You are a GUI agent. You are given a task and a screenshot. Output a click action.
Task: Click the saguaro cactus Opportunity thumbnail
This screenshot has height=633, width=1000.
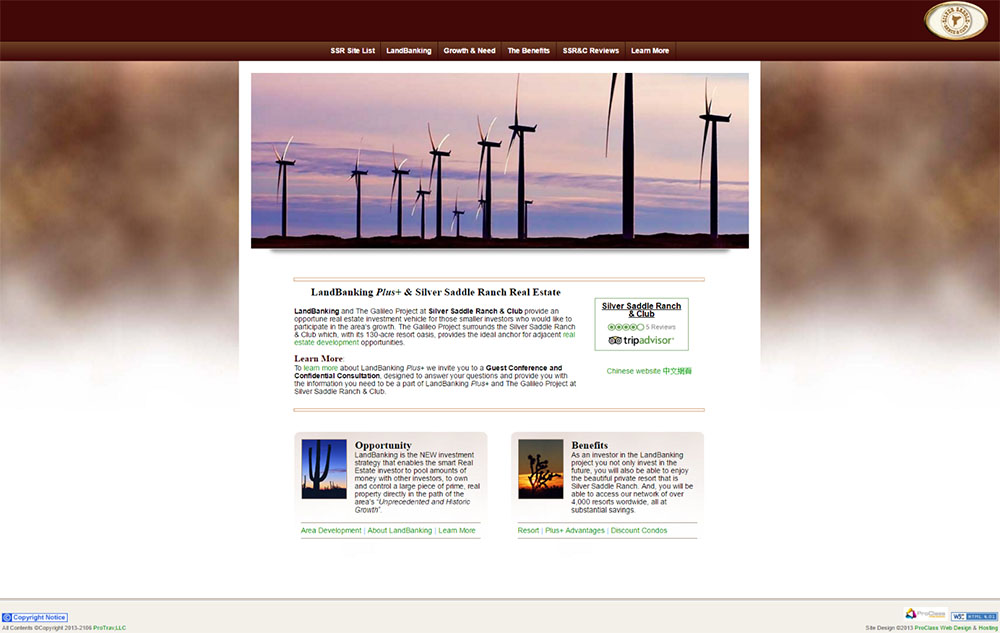point(324,469)
